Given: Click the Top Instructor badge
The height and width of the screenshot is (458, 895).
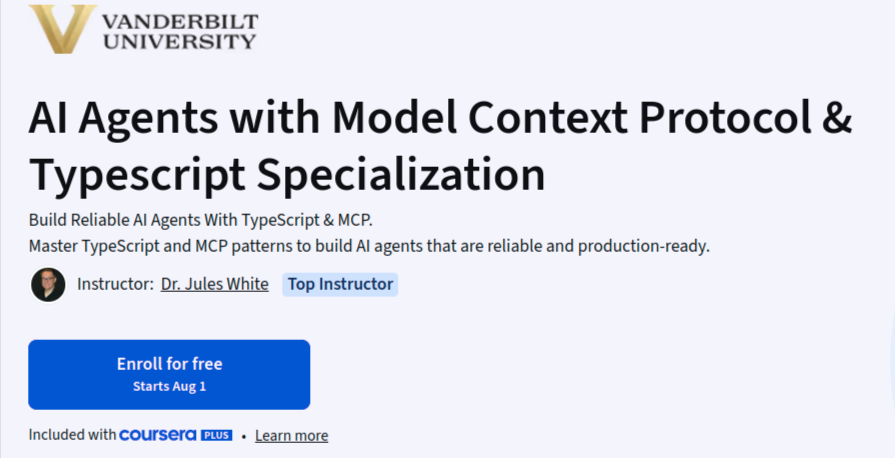Looking at the screenshot, I should pyautogui.click(x=340, y=284).
